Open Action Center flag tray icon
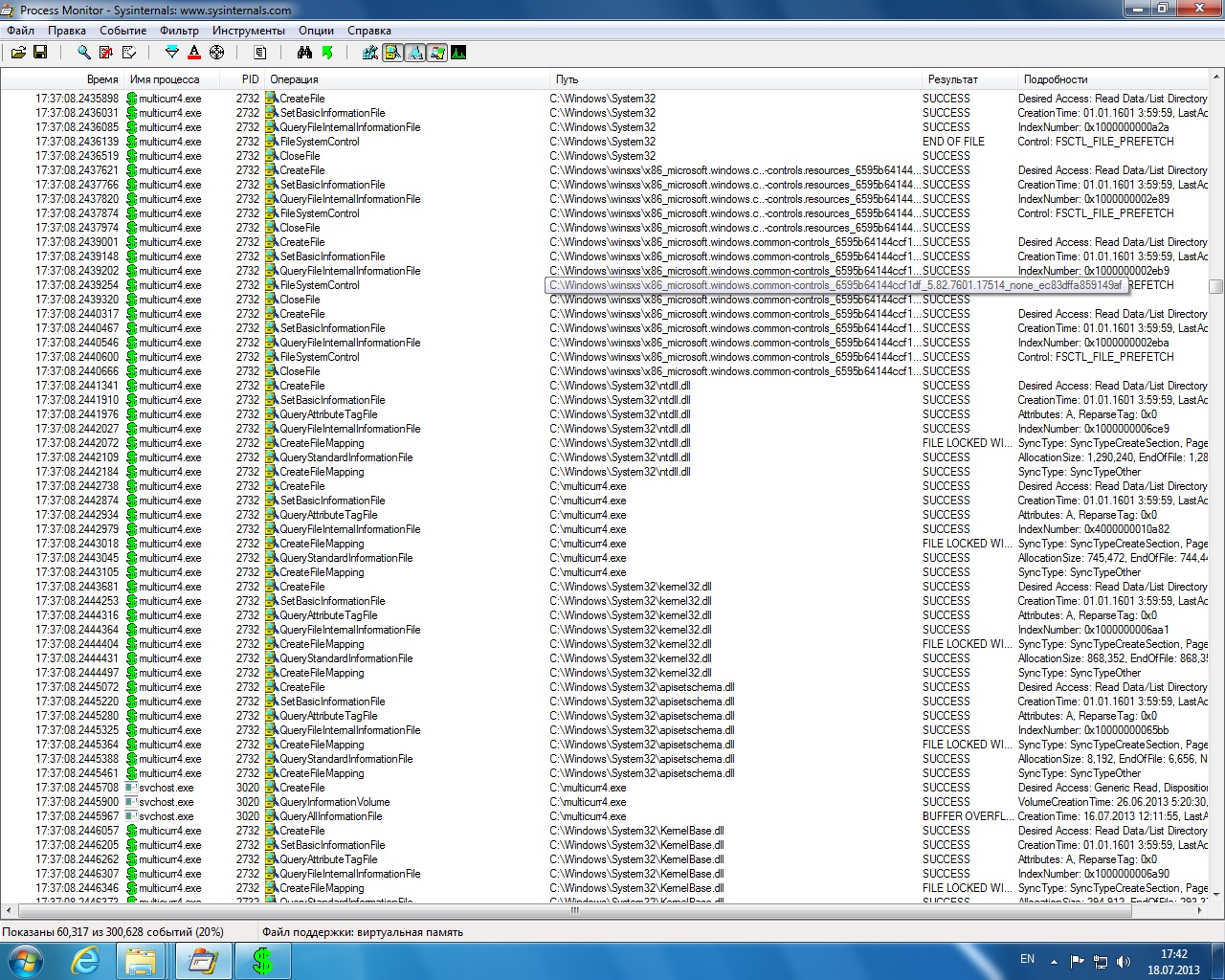1225x980 pixels. 1078,962
